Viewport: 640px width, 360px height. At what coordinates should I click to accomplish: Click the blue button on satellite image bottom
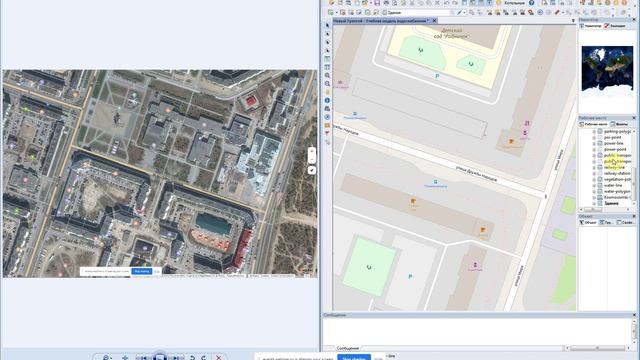pyautogui.click(x=141, y=271)
